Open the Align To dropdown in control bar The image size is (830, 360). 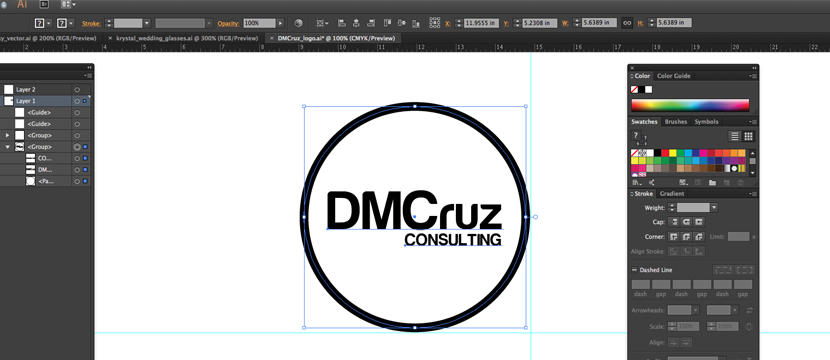pos(322,23)
